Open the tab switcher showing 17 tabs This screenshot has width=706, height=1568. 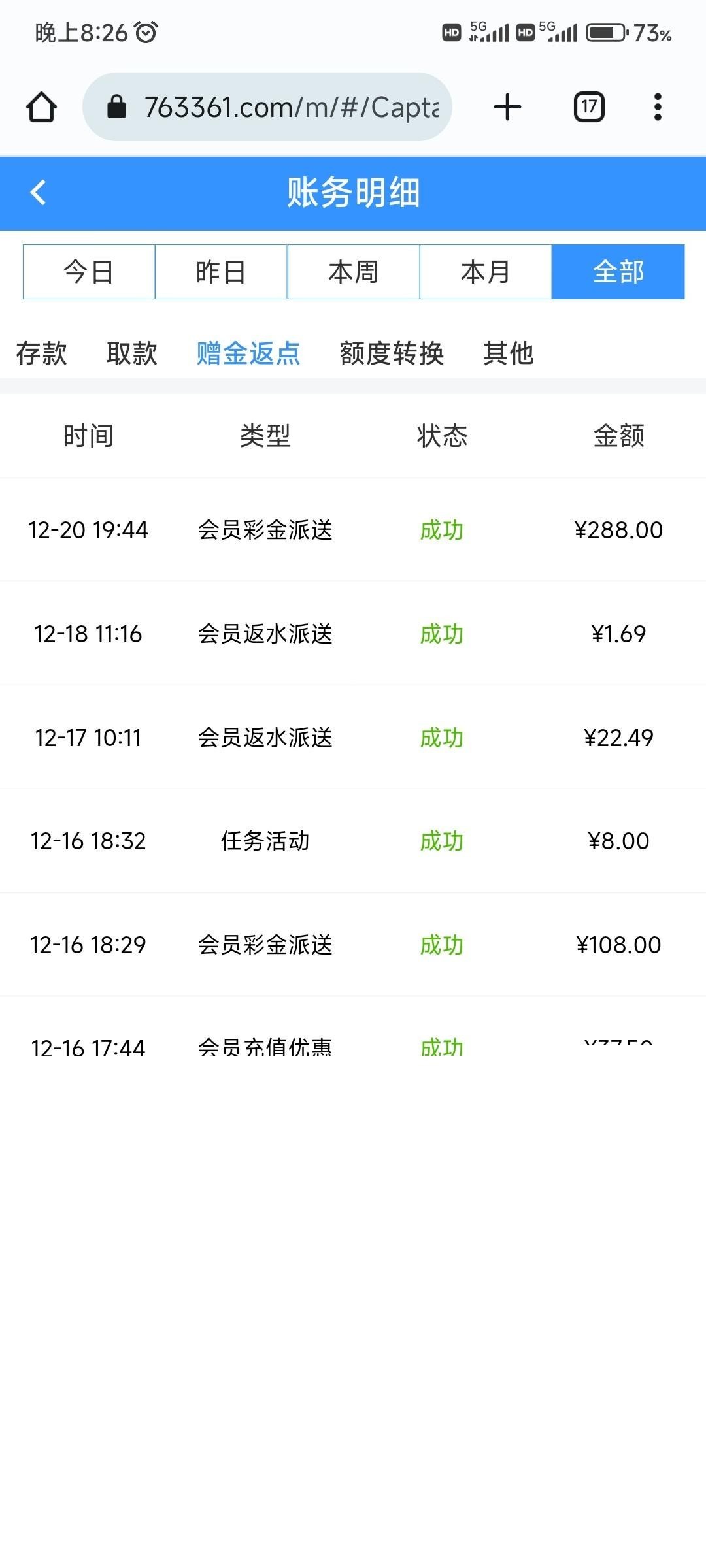point(589,107)
